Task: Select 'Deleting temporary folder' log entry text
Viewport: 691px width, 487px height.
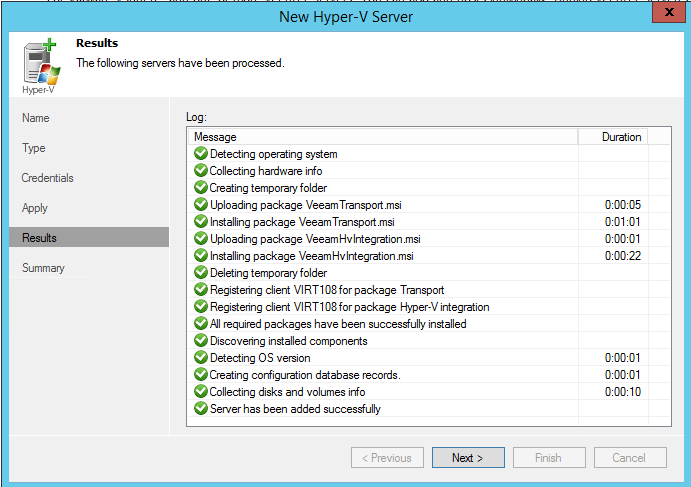Action: (x=268, y=273)
